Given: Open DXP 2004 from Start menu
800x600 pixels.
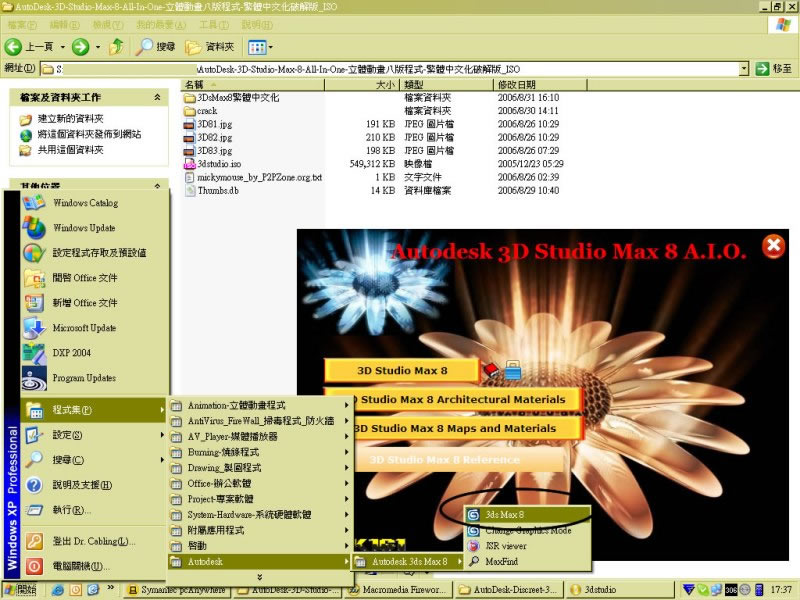Looking at the screenshot, I should [x=94, y=353].
